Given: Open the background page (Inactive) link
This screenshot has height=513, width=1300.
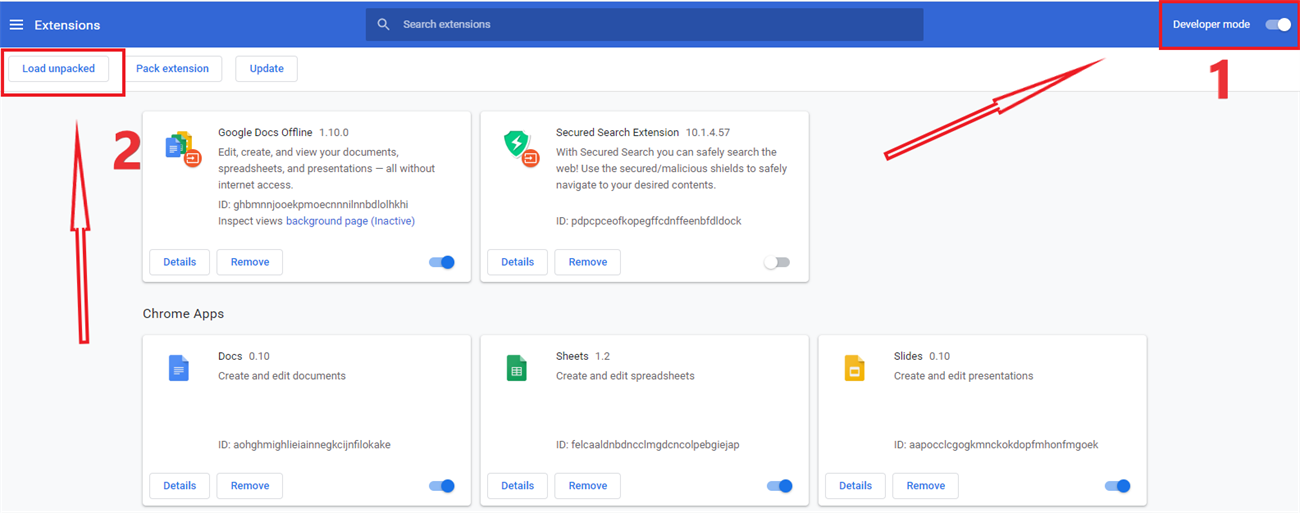Looking at the screenshot, I should pos(350,221).
